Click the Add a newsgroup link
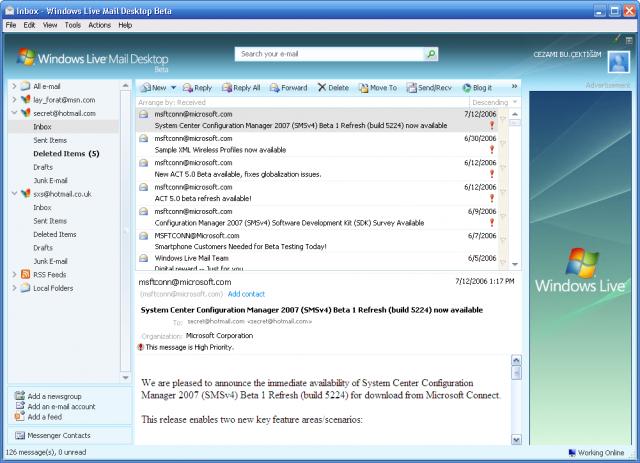 [54, 396]
